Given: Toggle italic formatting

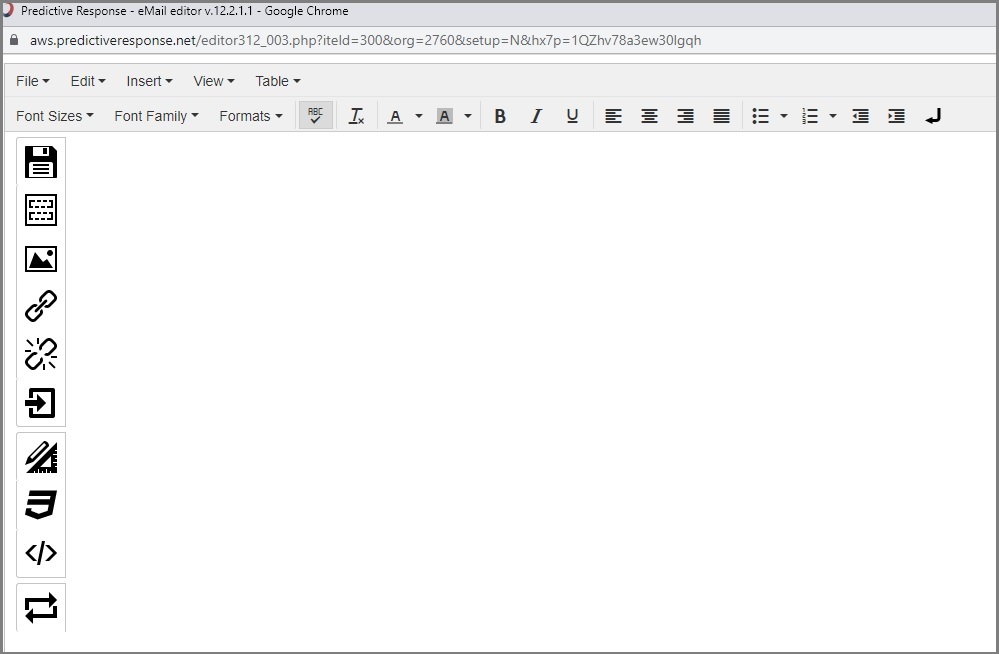Looking at the screenshot, I should click(x=536, y=116).
